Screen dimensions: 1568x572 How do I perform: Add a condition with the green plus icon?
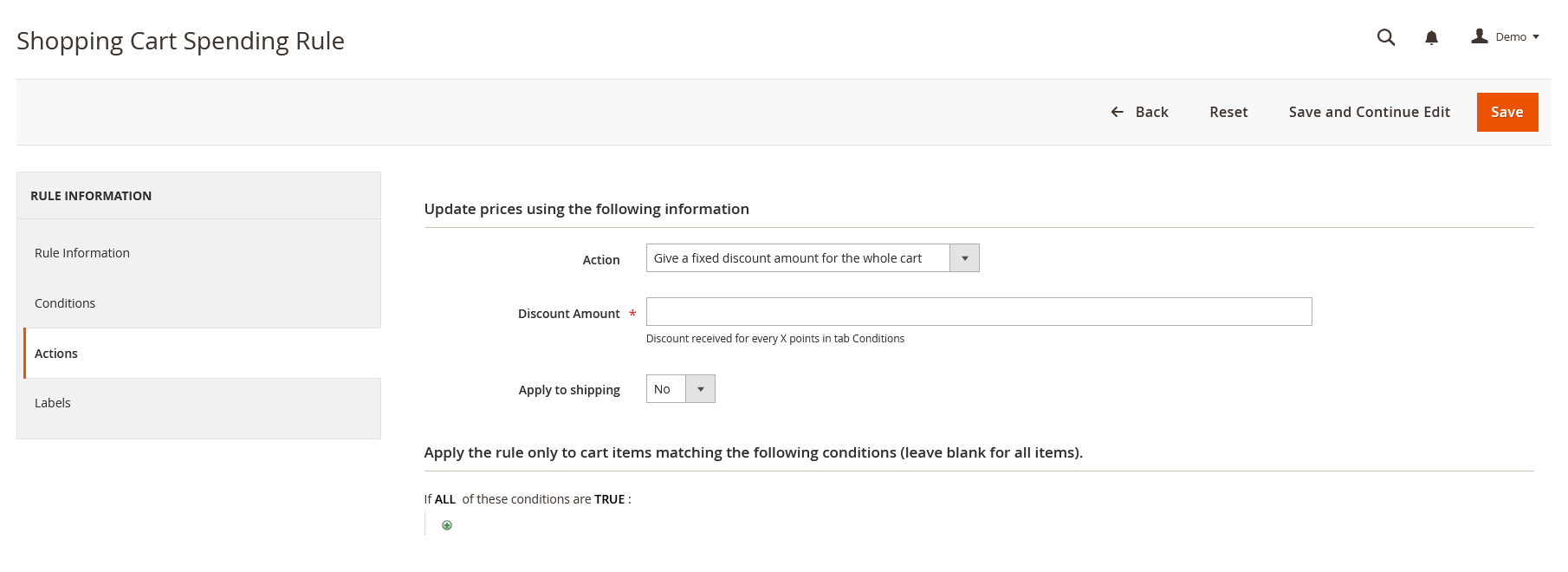[447, 525]
